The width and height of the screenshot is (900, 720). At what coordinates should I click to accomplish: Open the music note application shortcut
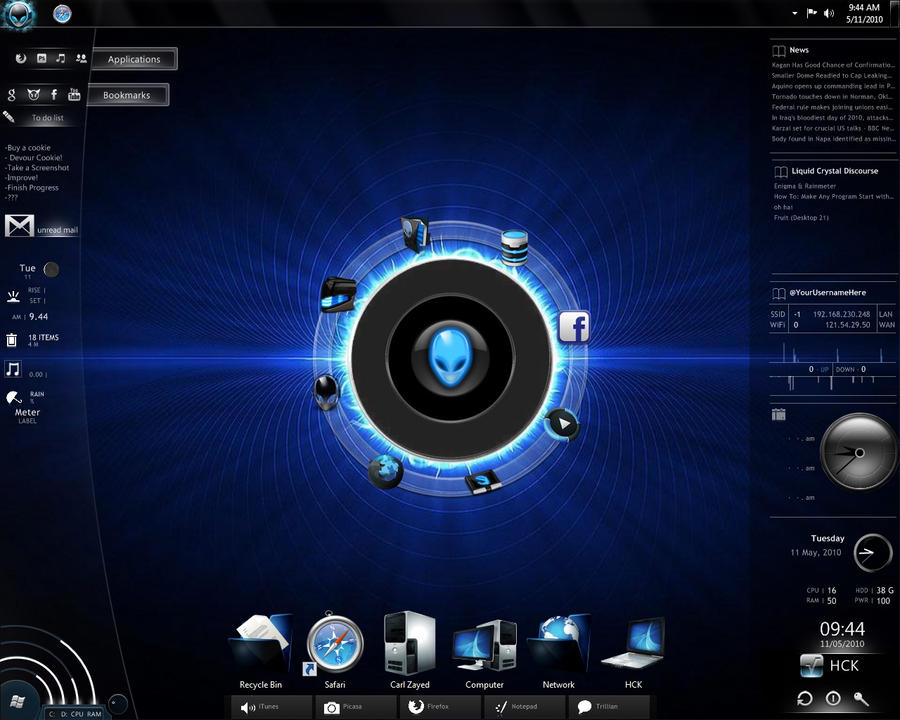pyautogui.click(x=61, y=58)
